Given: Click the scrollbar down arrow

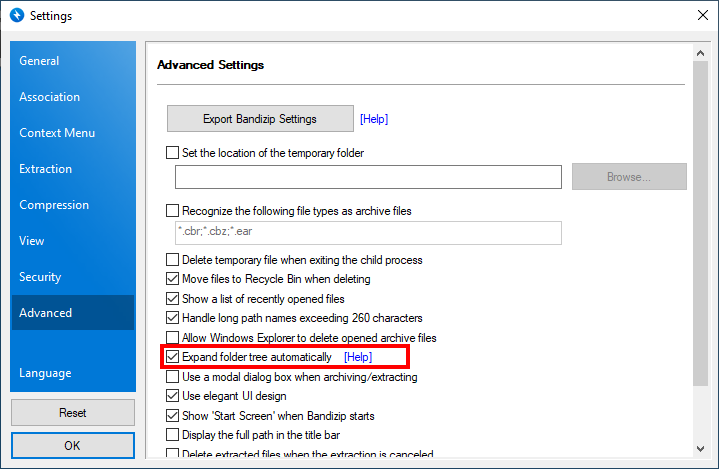Looking at the screenshot, I should coord(701,450).
